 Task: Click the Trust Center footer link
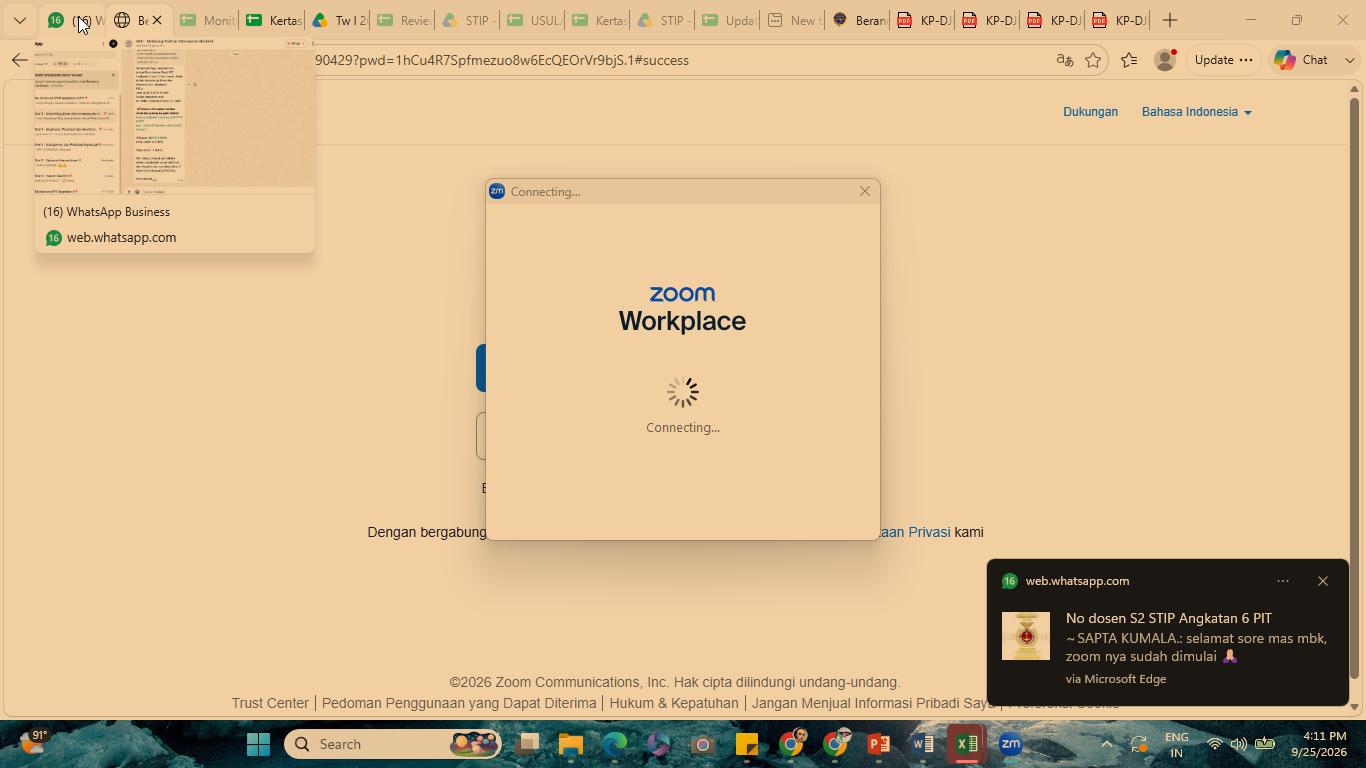tap(270, 703)
